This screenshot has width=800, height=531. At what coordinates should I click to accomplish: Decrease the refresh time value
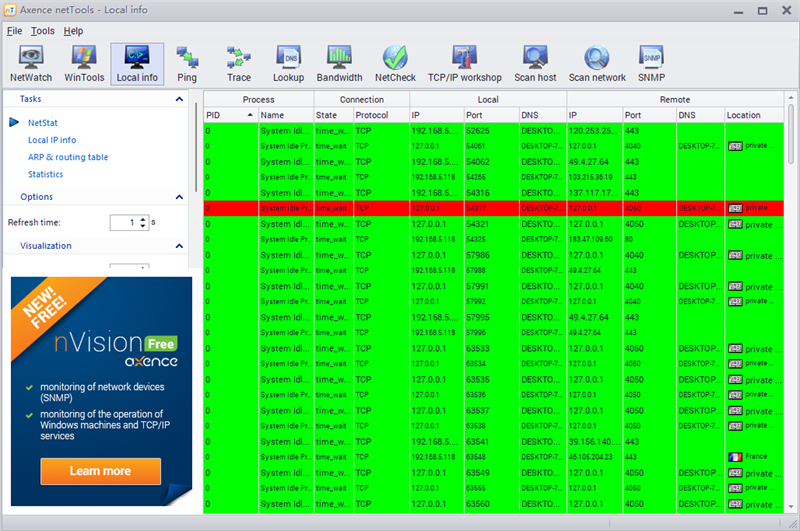coord(143,226)
